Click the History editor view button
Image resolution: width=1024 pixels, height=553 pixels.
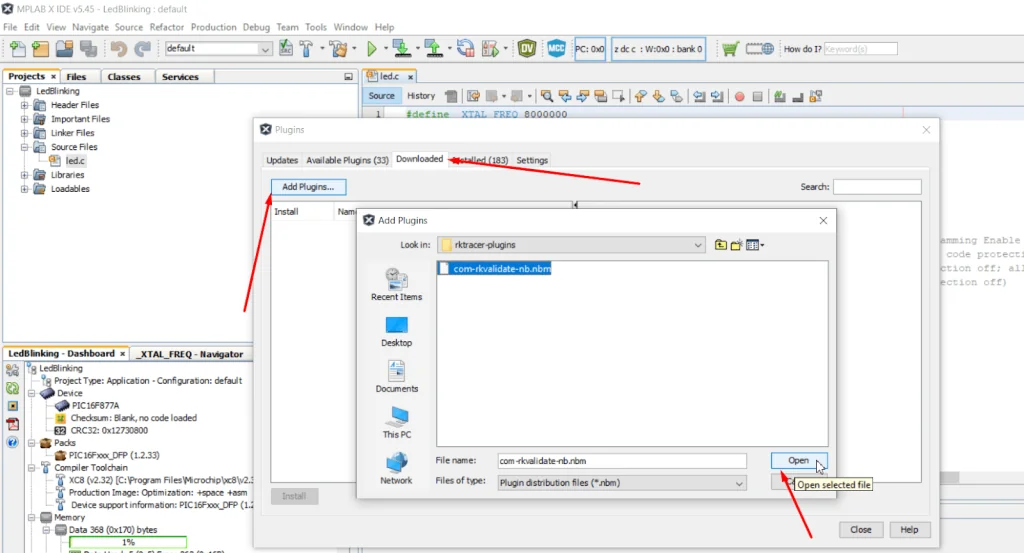[x=421, y=96]
